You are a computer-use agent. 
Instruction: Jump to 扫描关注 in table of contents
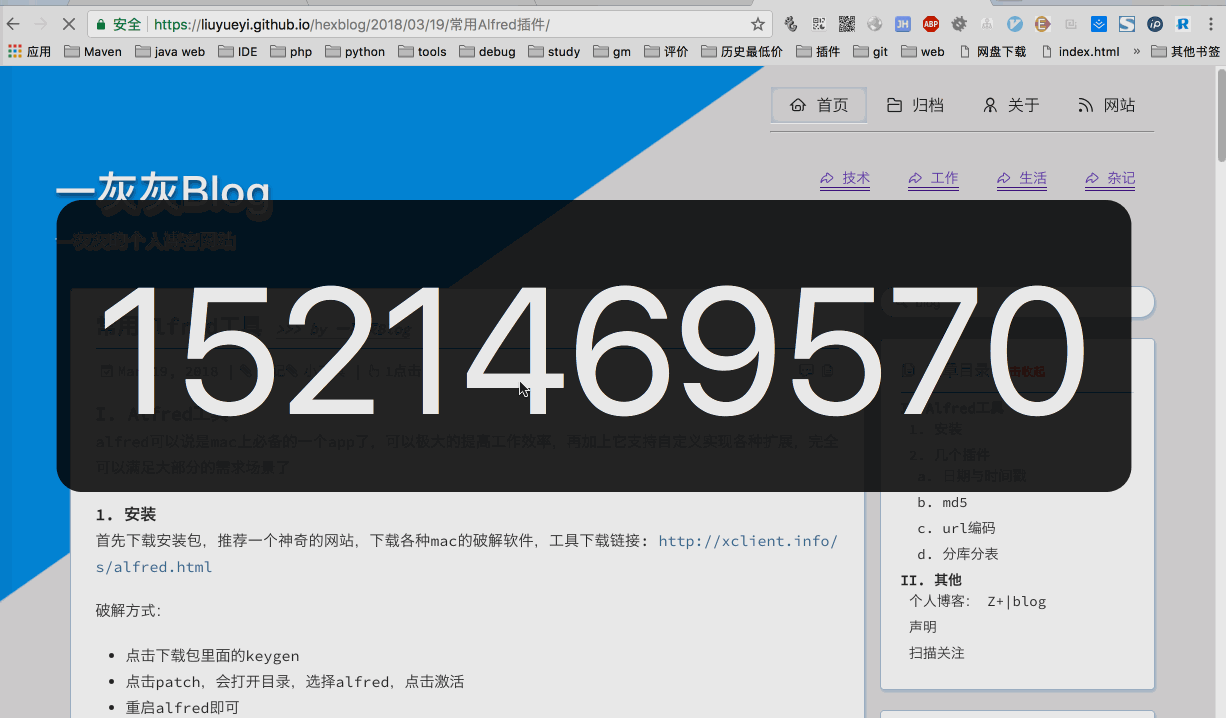coord(937,653)
